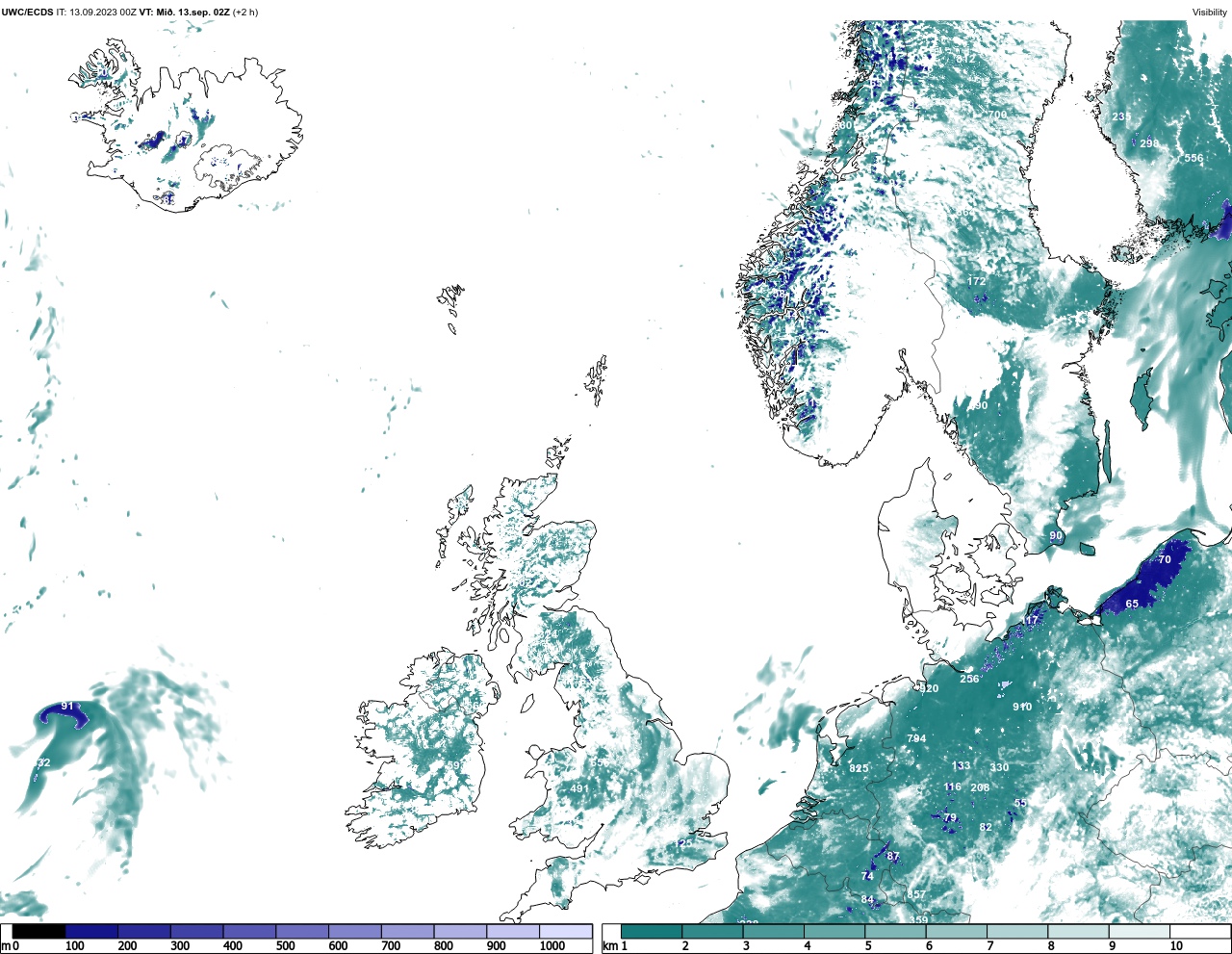
Task: Click the 900–1000 m lavender legend swatch
Action: coord(513,932)
